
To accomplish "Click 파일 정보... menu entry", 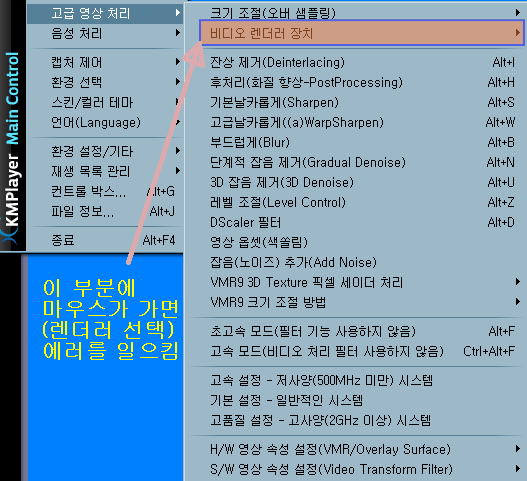I will 105,211.
